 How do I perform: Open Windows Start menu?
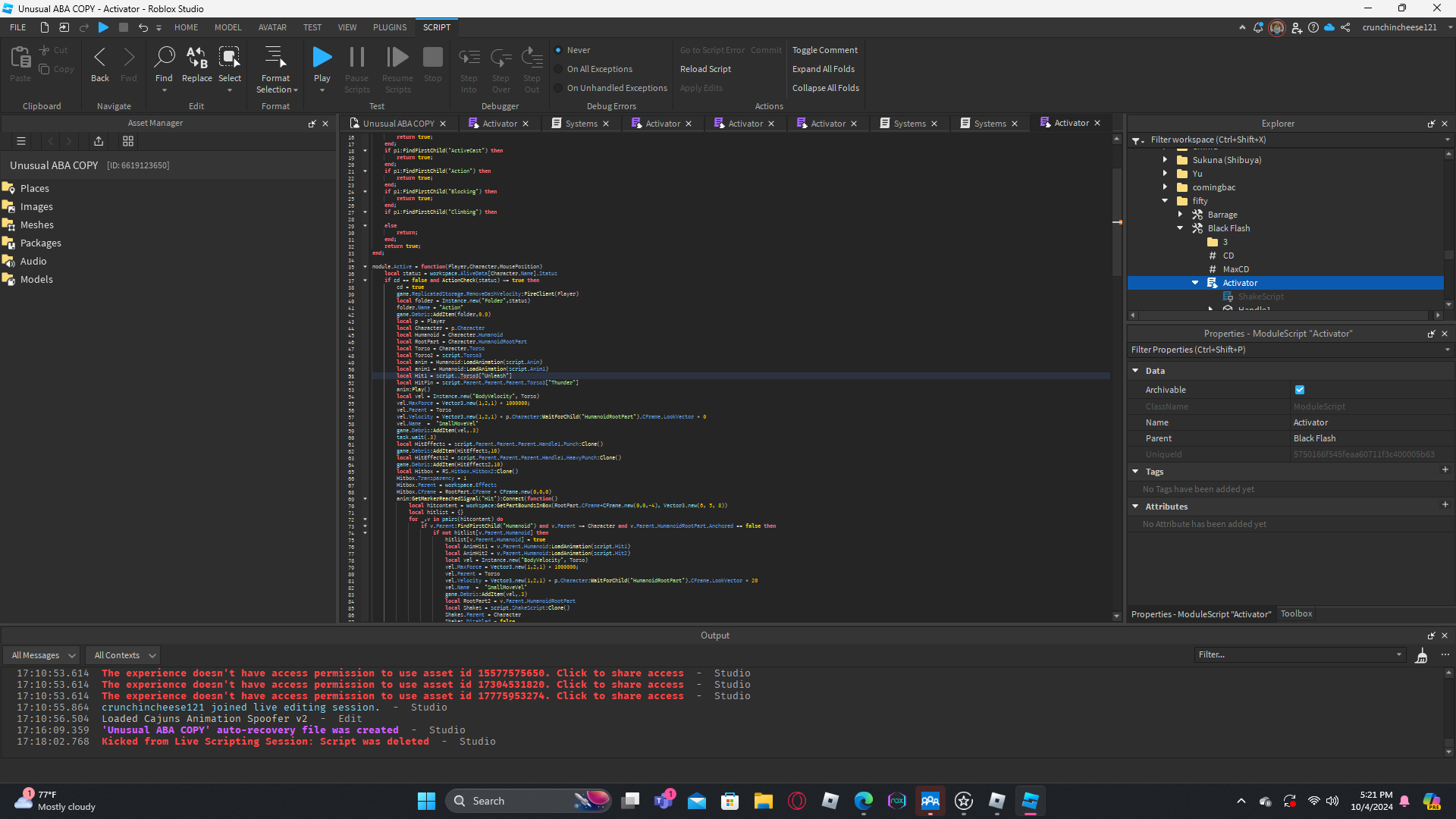coord(427,801)
